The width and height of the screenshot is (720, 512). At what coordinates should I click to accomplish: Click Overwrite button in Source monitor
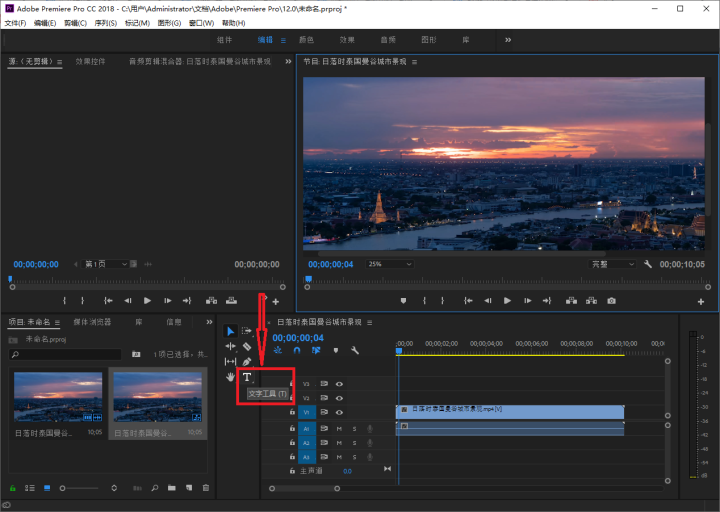(231, 301)
